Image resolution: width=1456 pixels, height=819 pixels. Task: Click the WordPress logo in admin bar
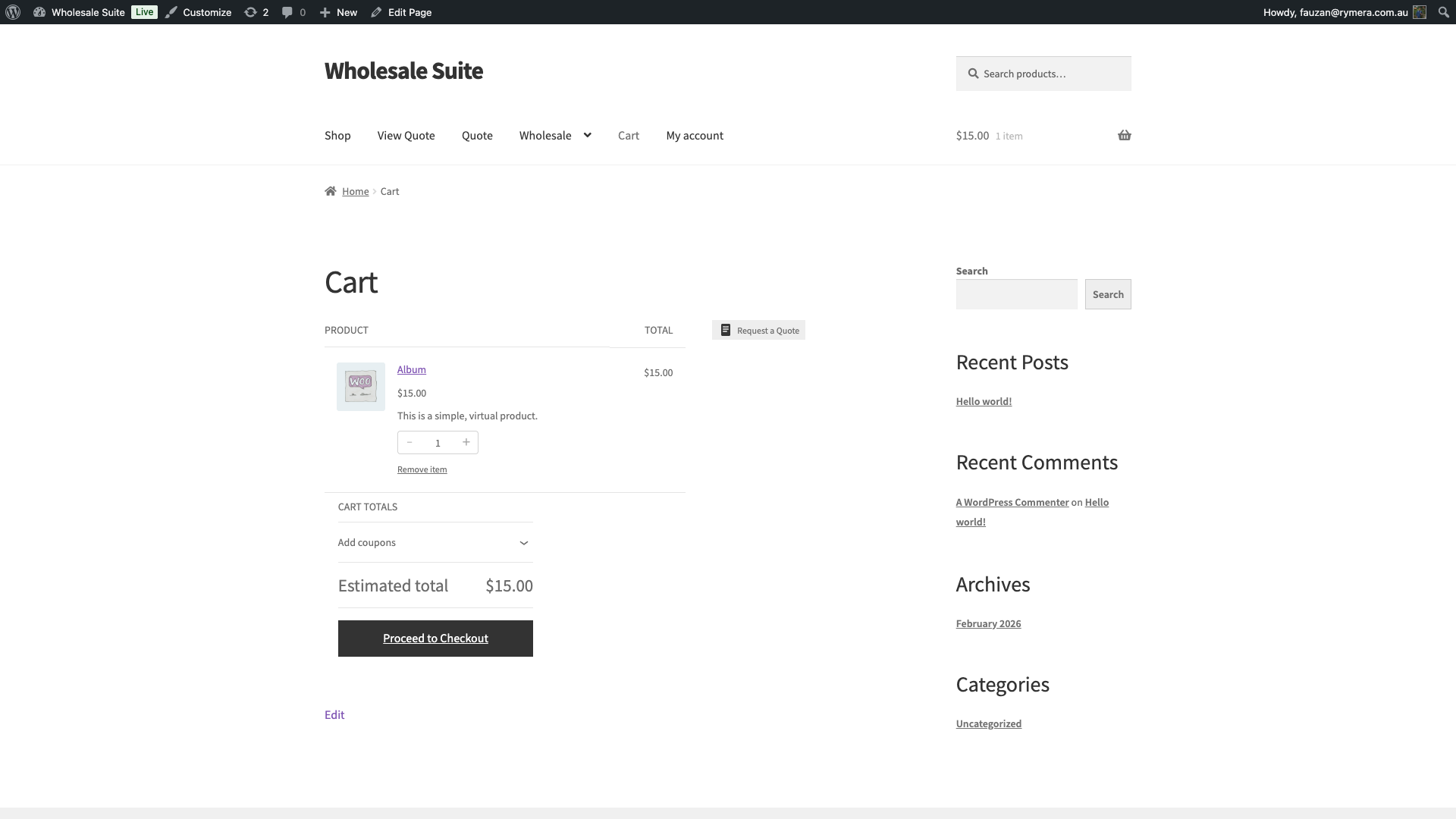(x=13, y=12)
